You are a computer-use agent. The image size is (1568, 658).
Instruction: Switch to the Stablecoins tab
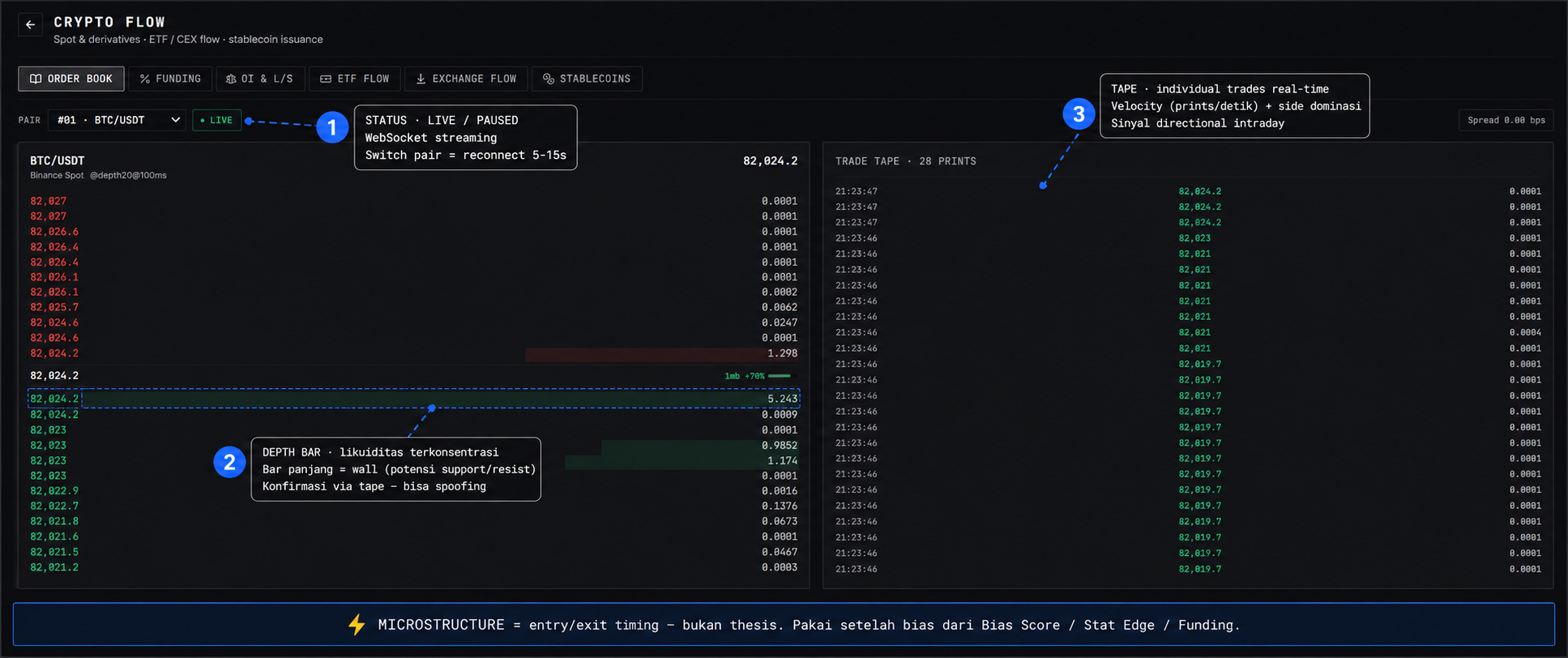(587, 79)
